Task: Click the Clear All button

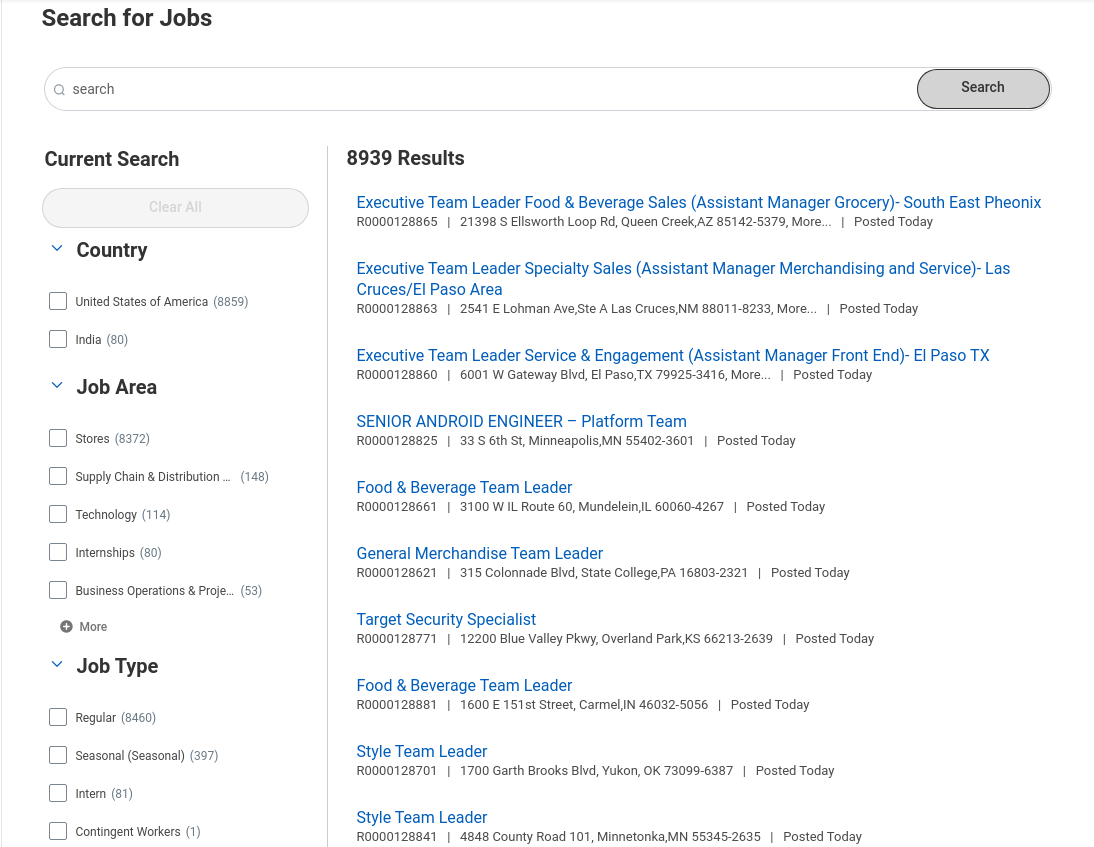Action: coord(175,207)
